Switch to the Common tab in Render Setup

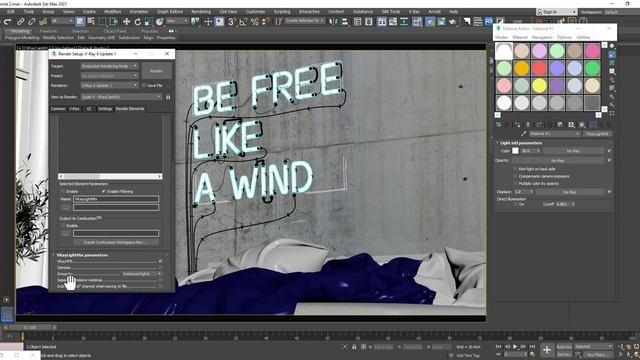58,109
